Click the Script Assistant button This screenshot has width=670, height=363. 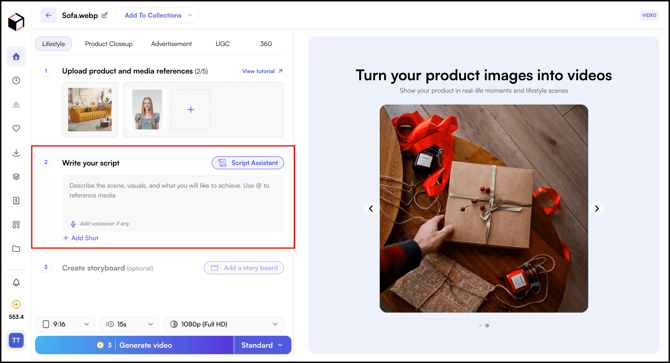(248, 163)
